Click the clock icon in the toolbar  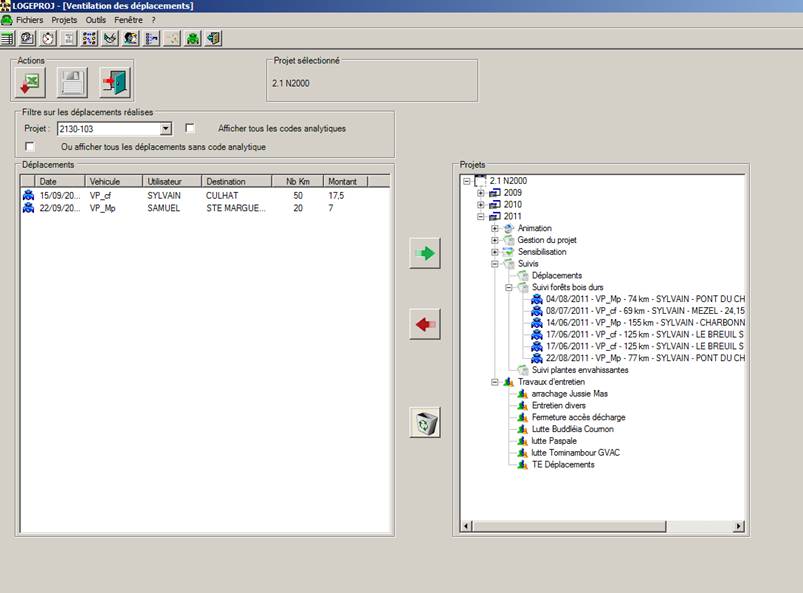tap(47, 38)
